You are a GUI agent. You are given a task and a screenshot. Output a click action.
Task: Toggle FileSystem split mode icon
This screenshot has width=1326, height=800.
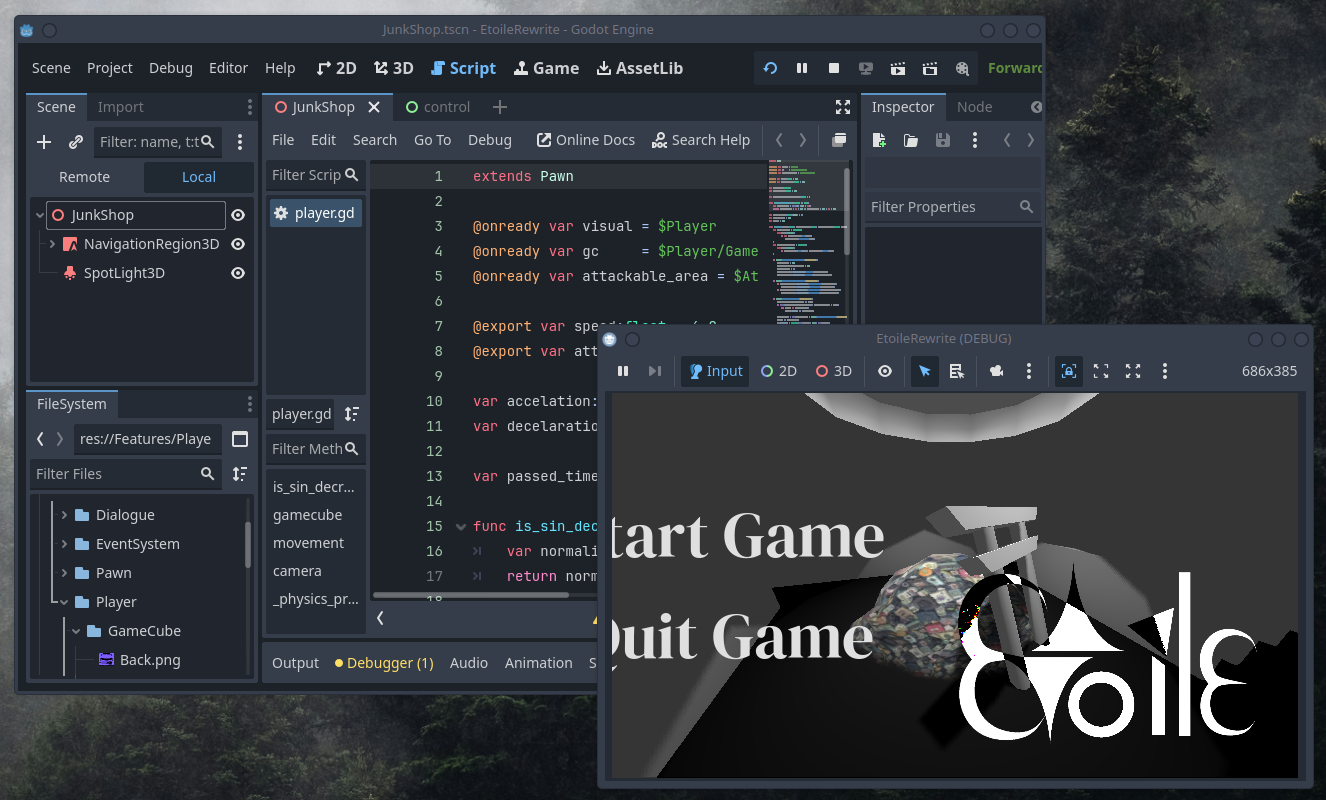pyautogui.click(x=240, y=439)
